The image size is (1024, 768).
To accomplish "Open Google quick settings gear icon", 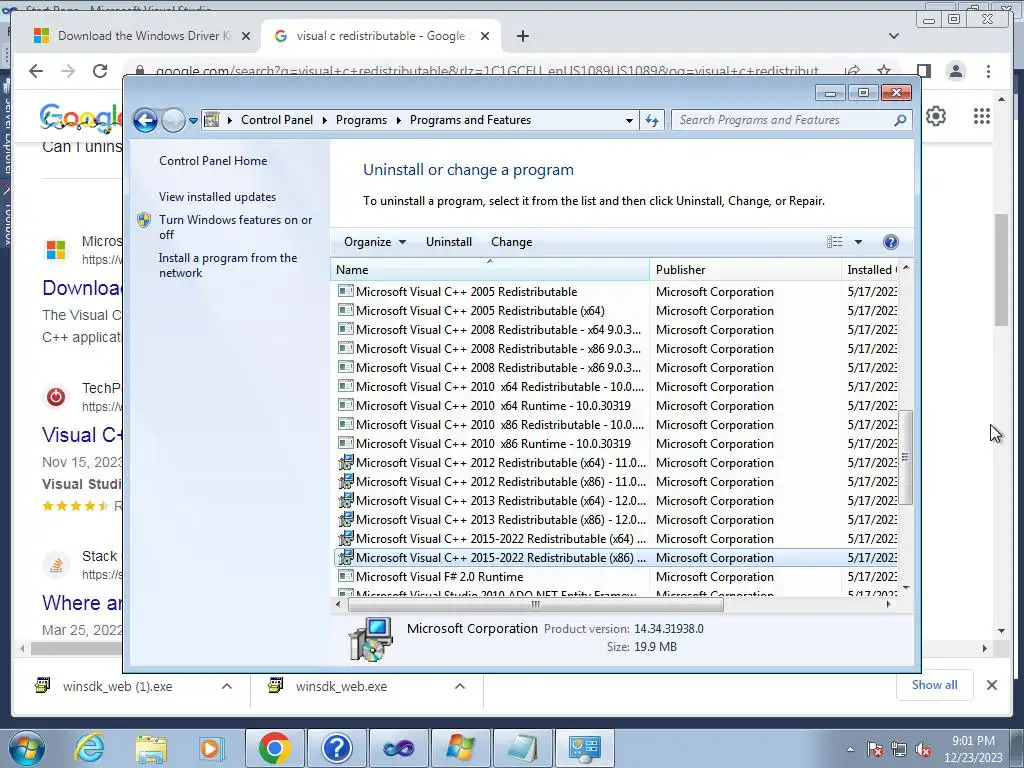I will (x=936, y=116).
